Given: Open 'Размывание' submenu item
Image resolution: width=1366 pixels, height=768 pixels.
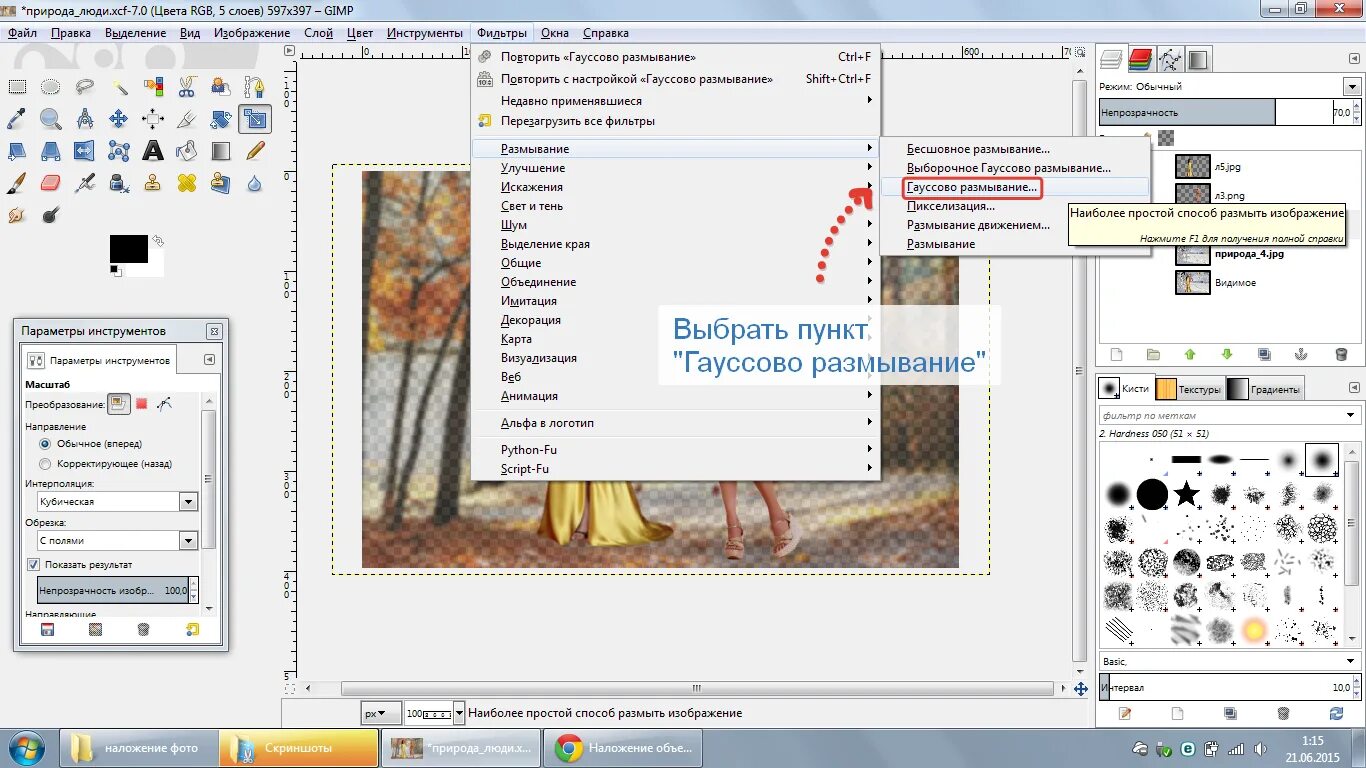Looking at the screenshot, I should click(x=675, y=149).
